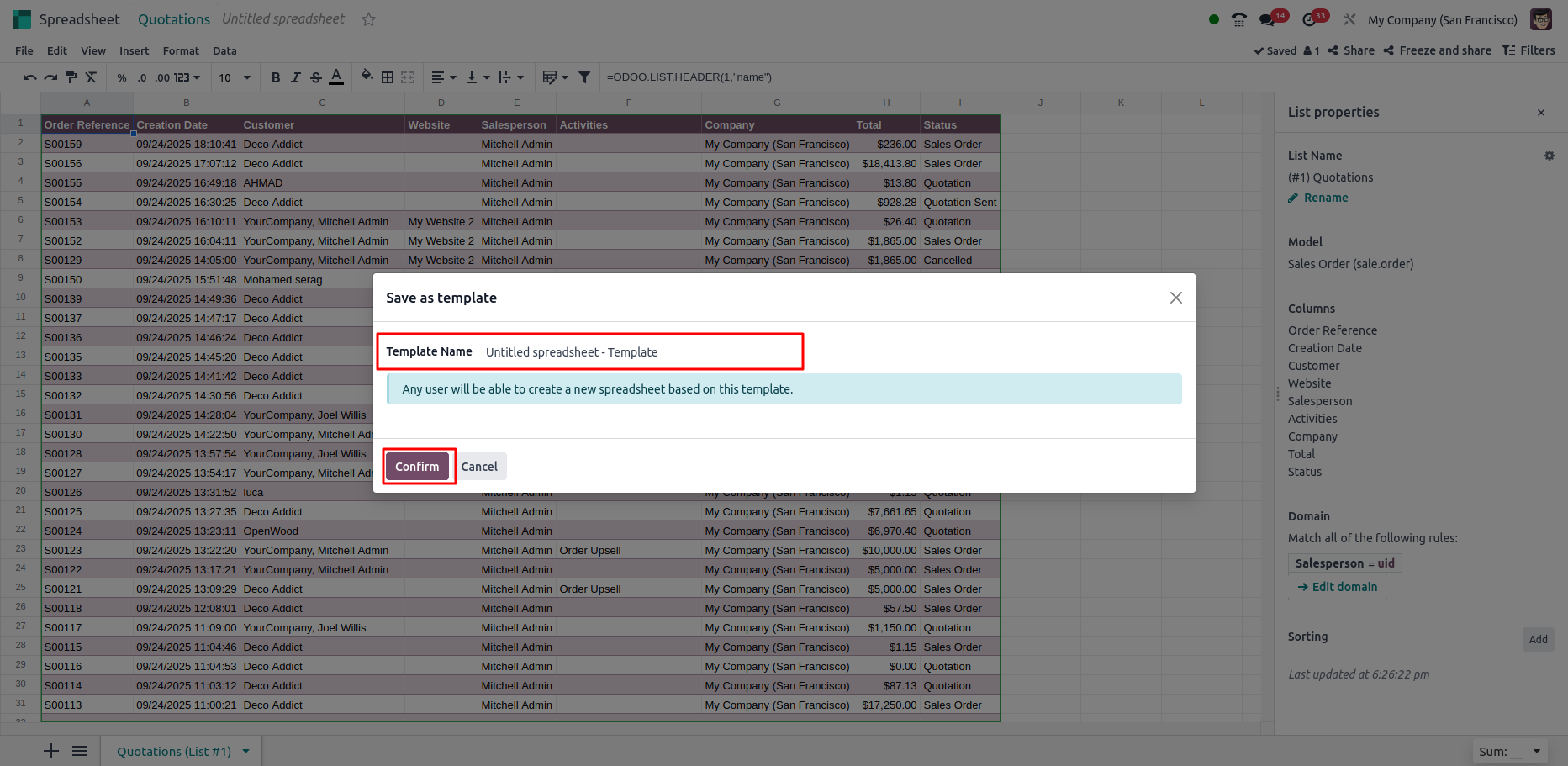The width and height of the screenshot is (1568, 766).
Task: Open the activities clock icon with badge 33
Action: tap(1309, 20)
